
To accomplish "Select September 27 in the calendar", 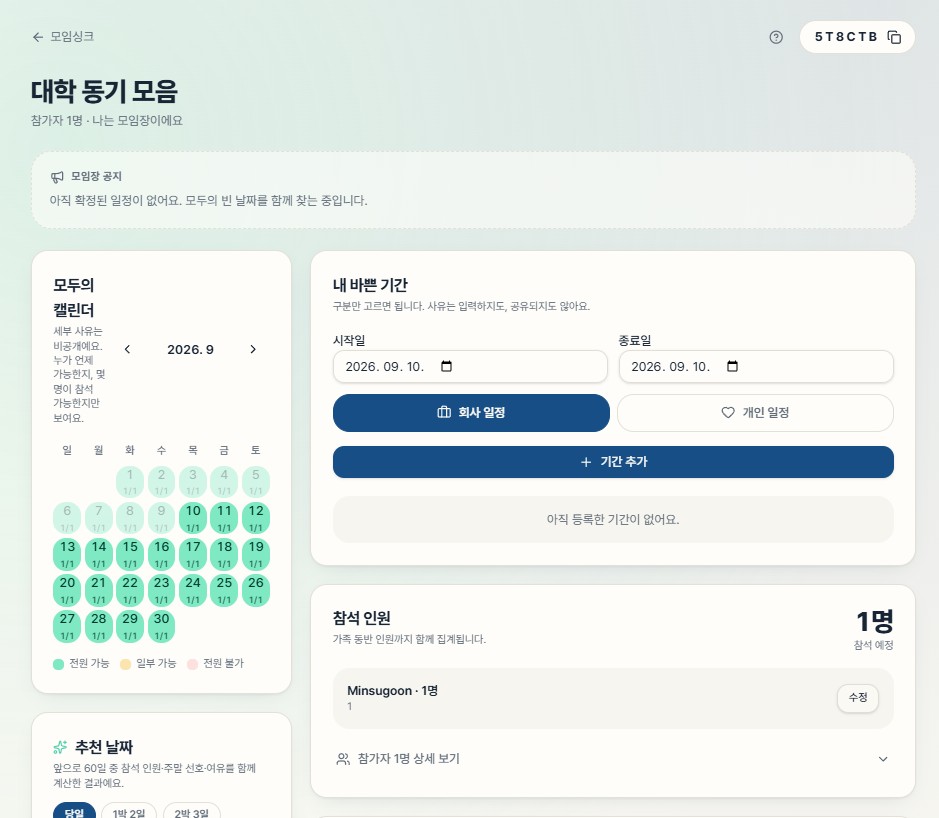I will point(68,626).
